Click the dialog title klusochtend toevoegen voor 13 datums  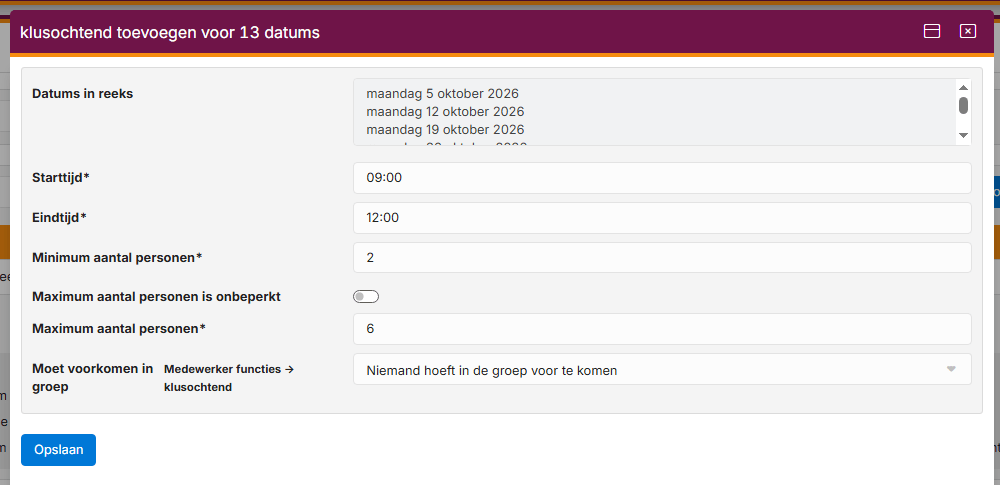tap(170, 33)
